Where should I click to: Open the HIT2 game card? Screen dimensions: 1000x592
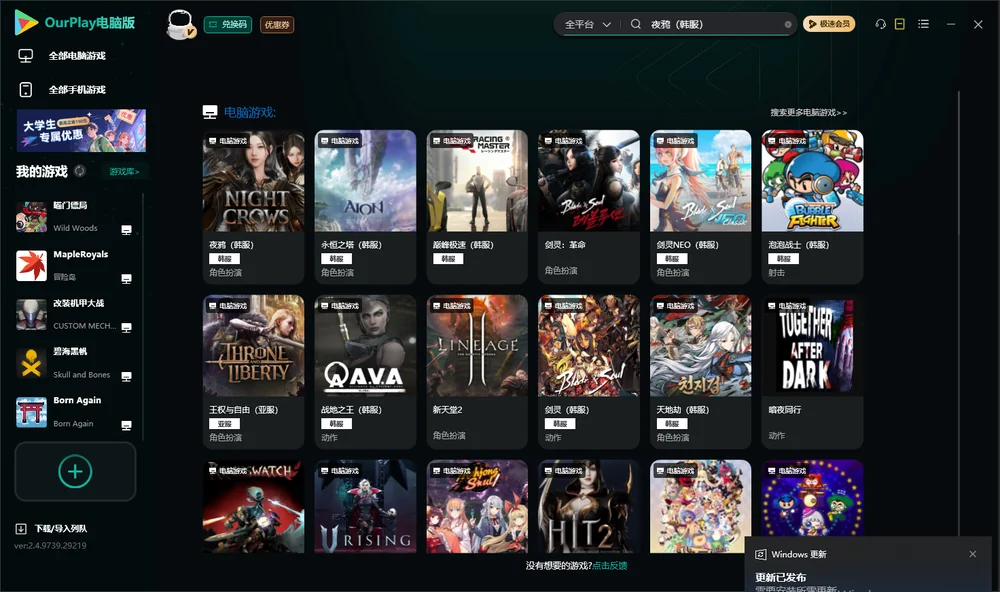point(589,507)
